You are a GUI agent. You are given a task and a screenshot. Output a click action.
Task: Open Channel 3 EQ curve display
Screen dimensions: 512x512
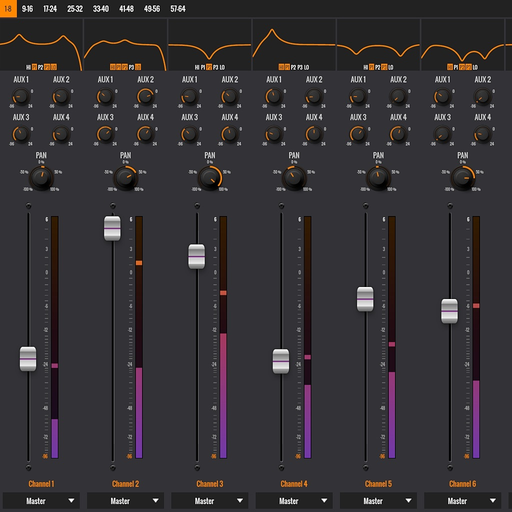210,44
